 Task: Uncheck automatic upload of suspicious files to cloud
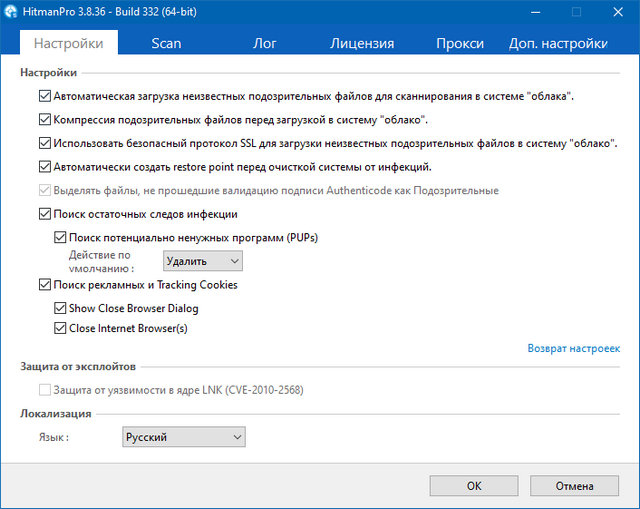(x=44, y=97)
